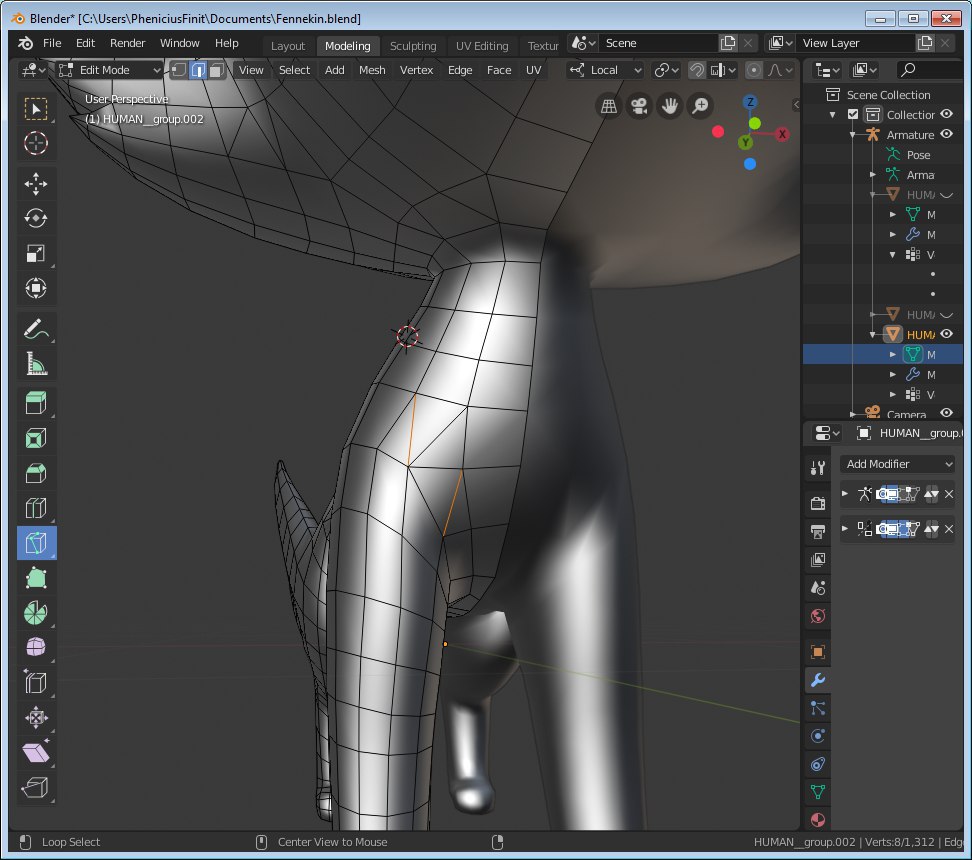Select the Smooth tool

[x=36, y=647]
